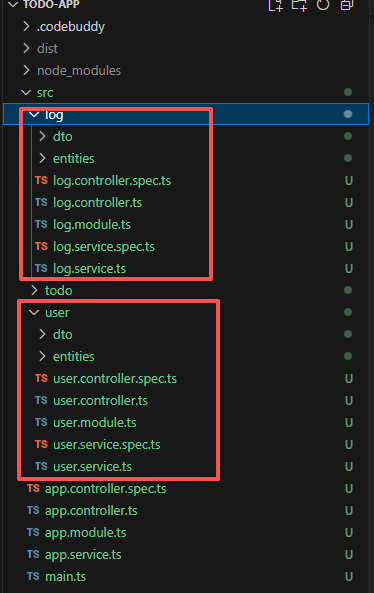Open log.controller.spec.ts file

112,181
